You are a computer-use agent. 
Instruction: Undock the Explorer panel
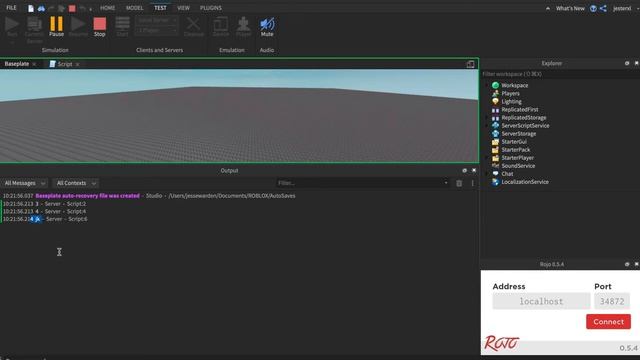627,63
